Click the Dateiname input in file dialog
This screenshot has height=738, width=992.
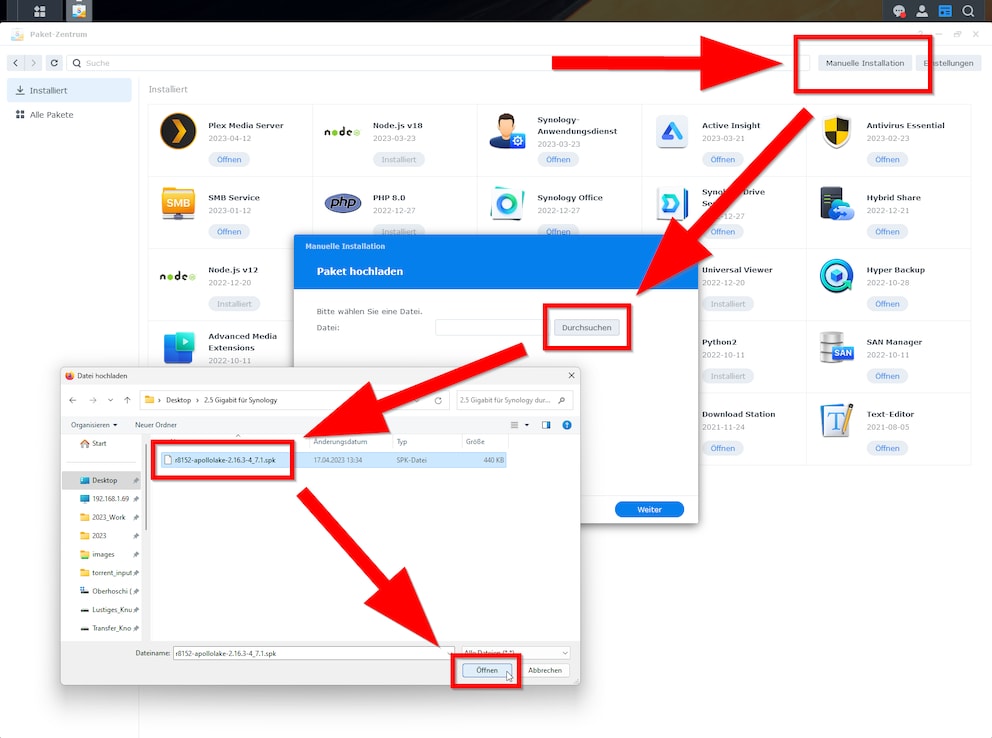tap(313, 653)
